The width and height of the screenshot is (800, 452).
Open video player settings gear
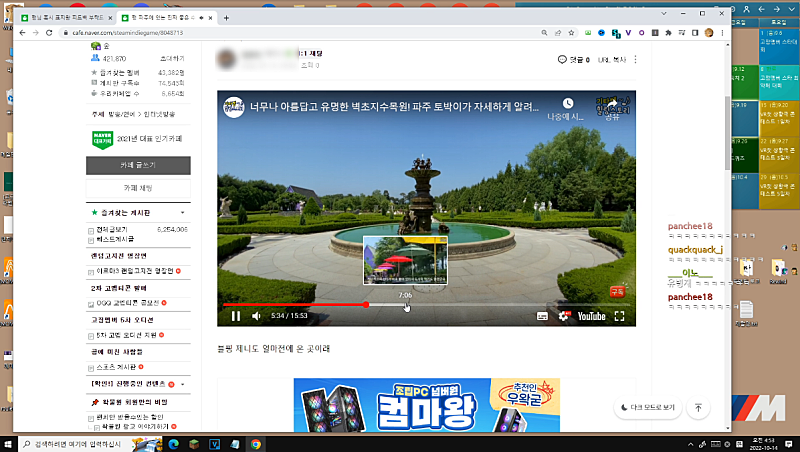click(x=564, y=316)
